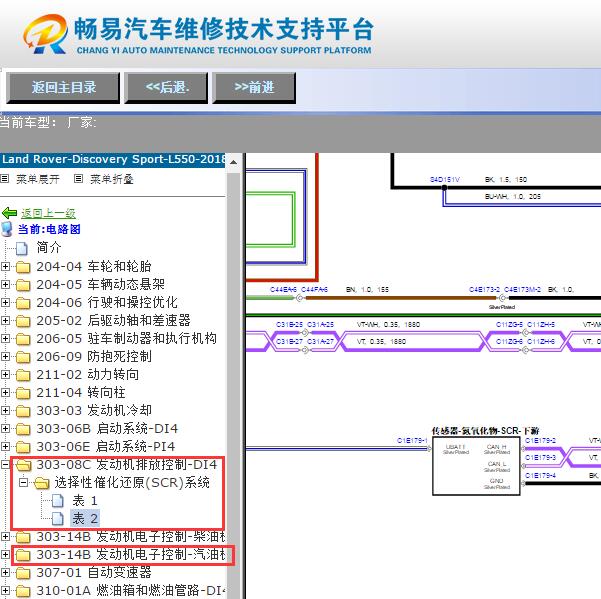Screen dimensions: 601x599
Task: Click folder icon of 303-14B 柴油机 entry
Action: [23, 537]
